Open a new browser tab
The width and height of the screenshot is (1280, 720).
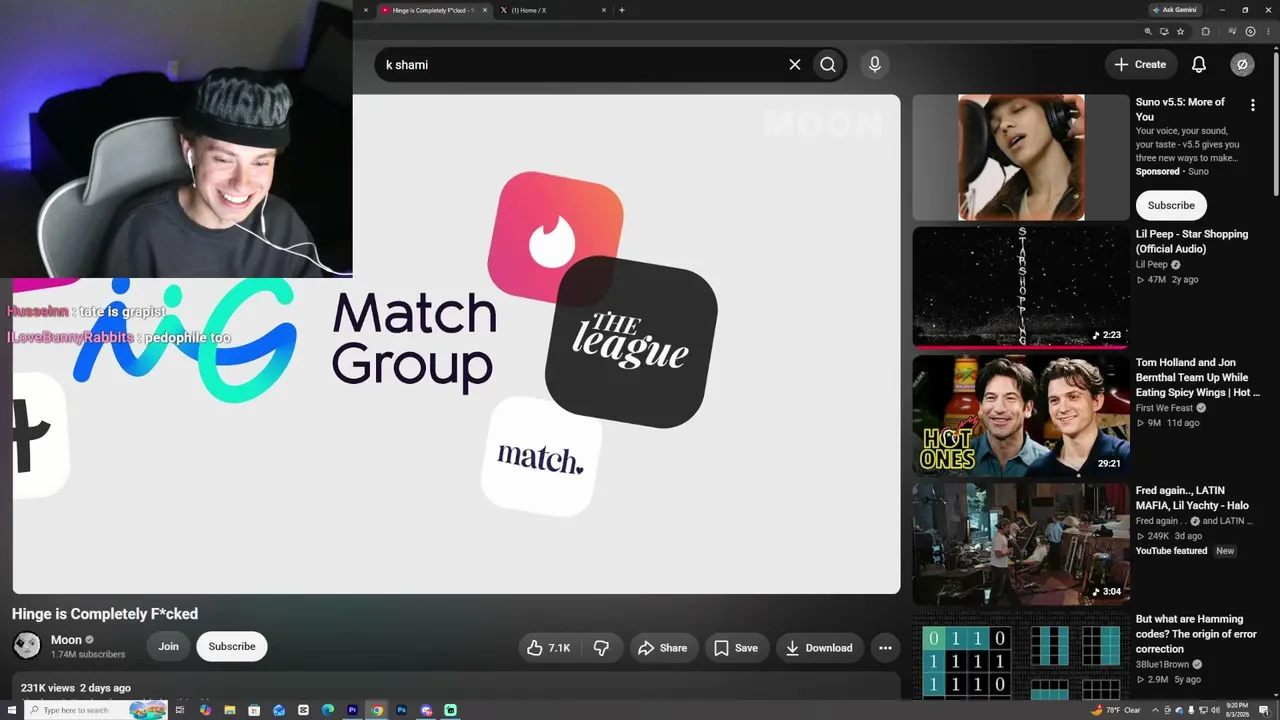pyautogui.click(x=622, y=10)
